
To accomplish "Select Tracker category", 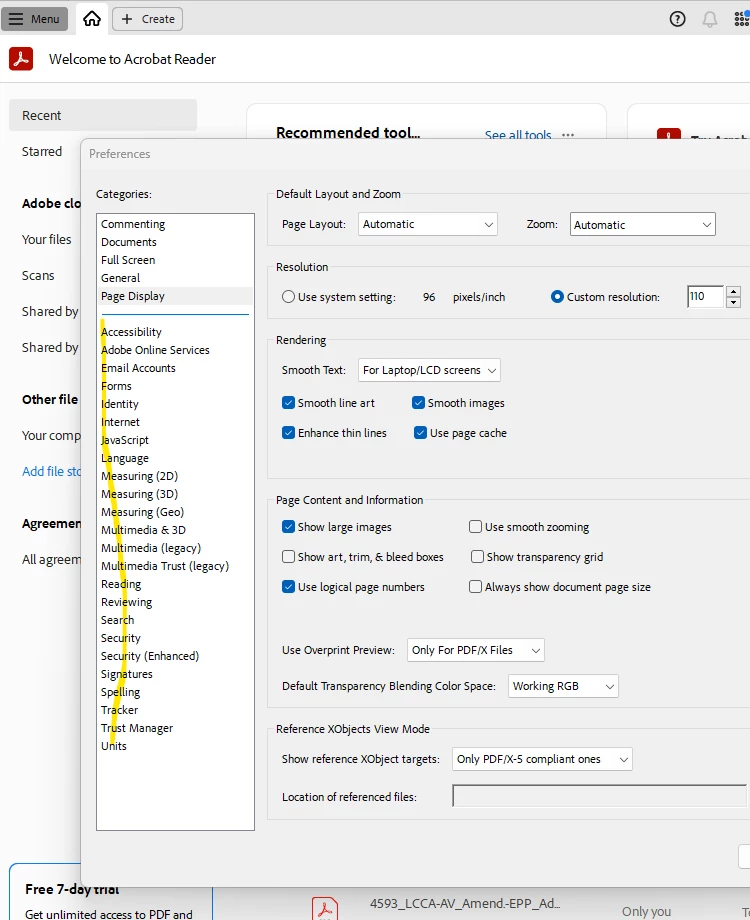I will 119,710.
